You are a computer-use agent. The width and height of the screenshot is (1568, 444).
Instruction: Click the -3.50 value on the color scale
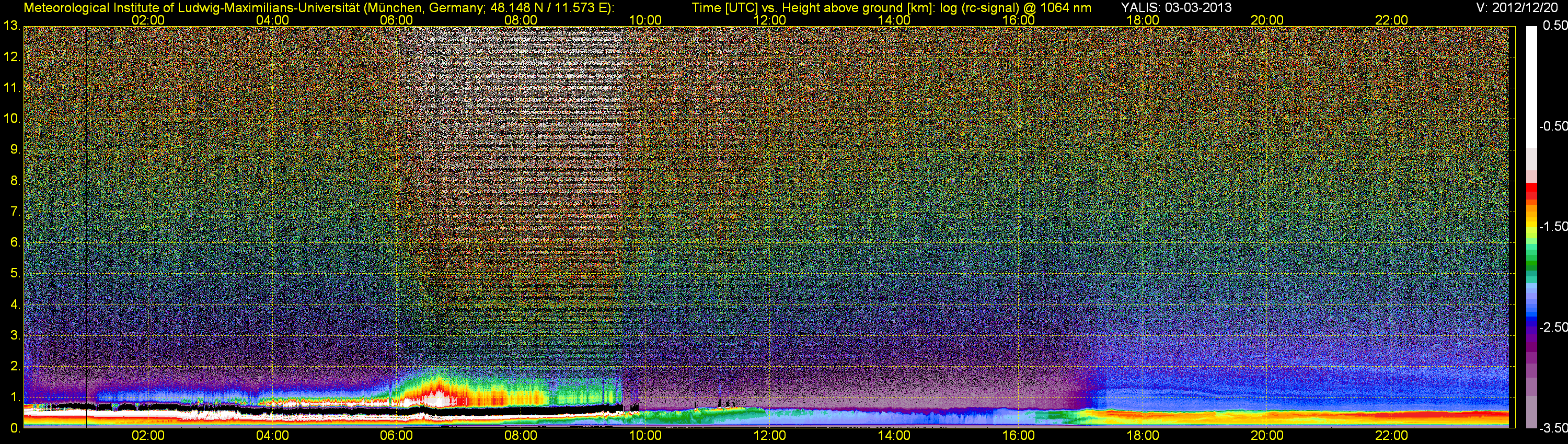tap(1552, 428)
